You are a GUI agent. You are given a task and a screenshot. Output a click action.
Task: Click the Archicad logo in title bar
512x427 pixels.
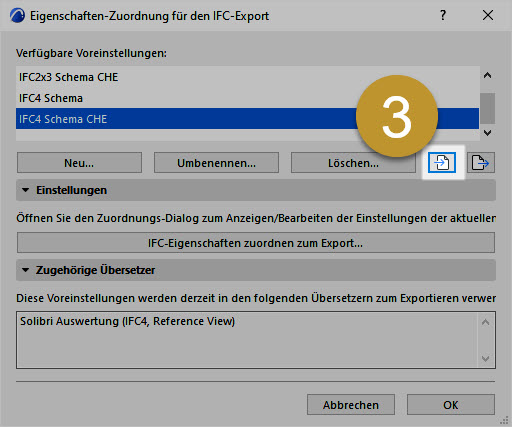point(17,16)
